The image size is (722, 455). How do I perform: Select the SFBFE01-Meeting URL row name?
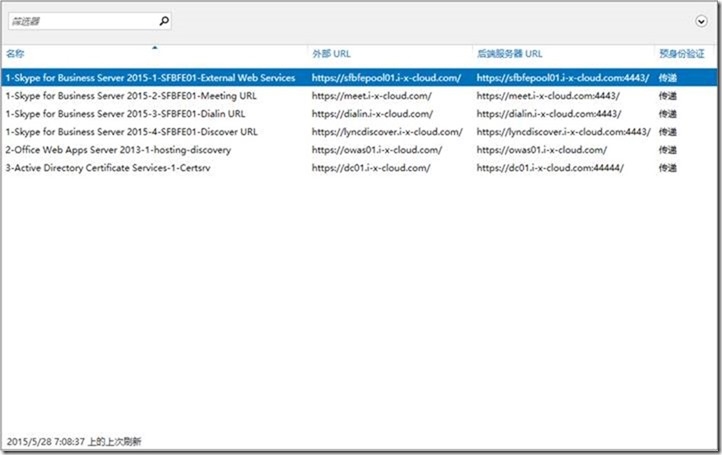[131, 96]
